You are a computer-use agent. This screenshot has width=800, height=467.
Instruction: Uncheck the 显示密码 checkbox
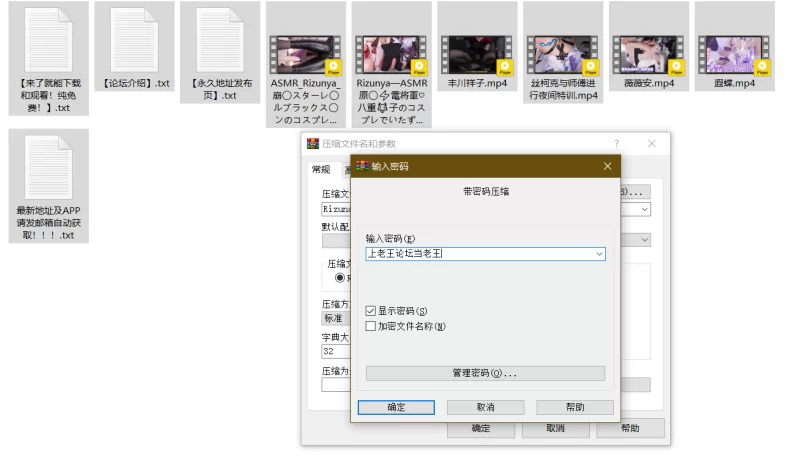coord(371,311)
